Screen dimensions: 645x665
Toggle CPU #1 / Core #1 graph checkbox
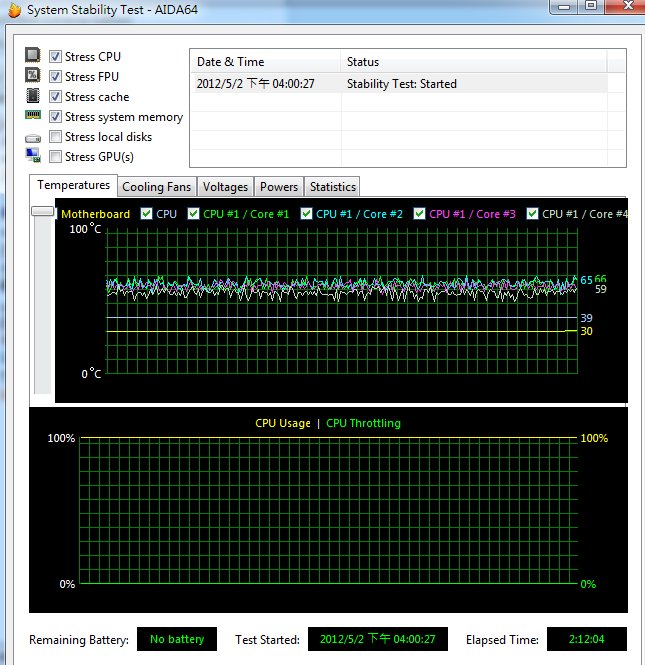pyautogui.click(x=193, y=214)
